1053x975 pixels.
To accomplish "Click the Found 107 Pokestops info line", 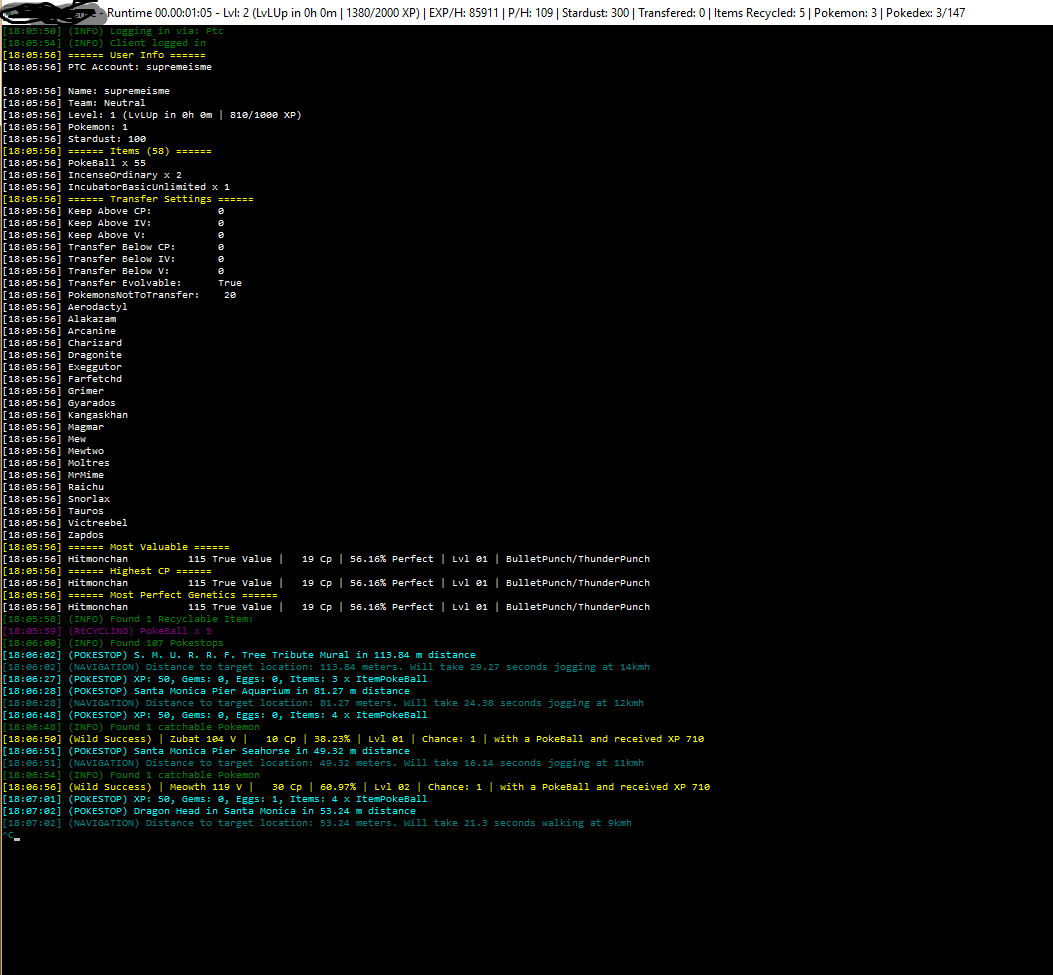I will pyautogui.click(x=146, y=643).
